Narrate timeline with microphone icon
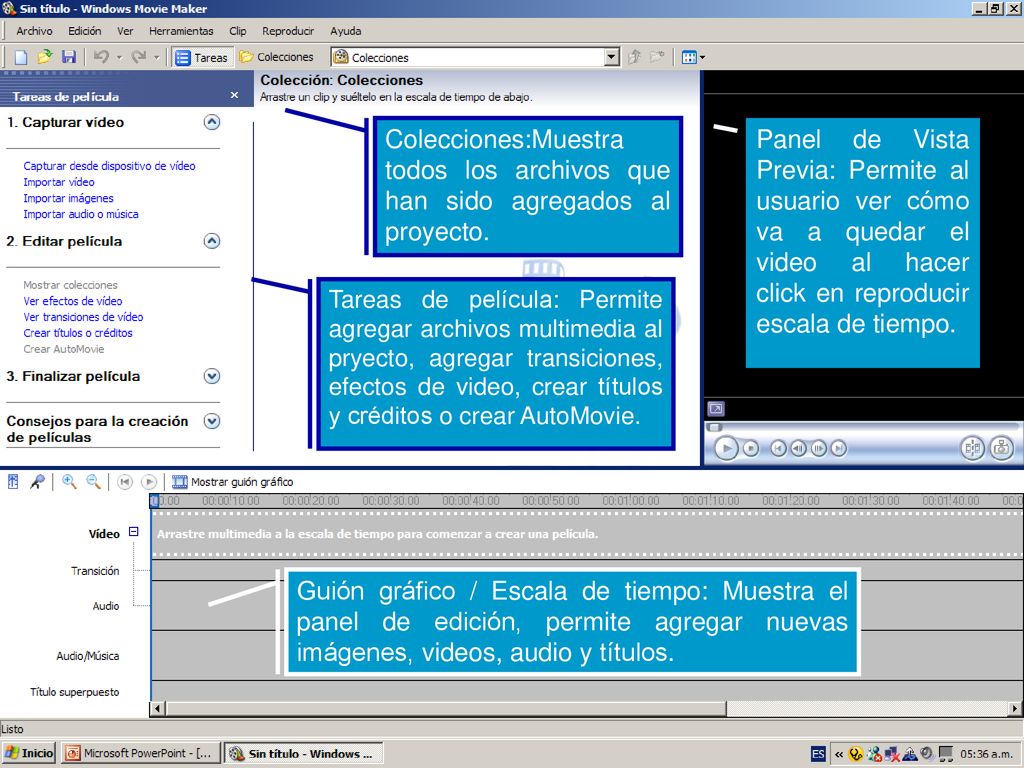This screenshot has height=768, width=1024. (x=38, y=482)
